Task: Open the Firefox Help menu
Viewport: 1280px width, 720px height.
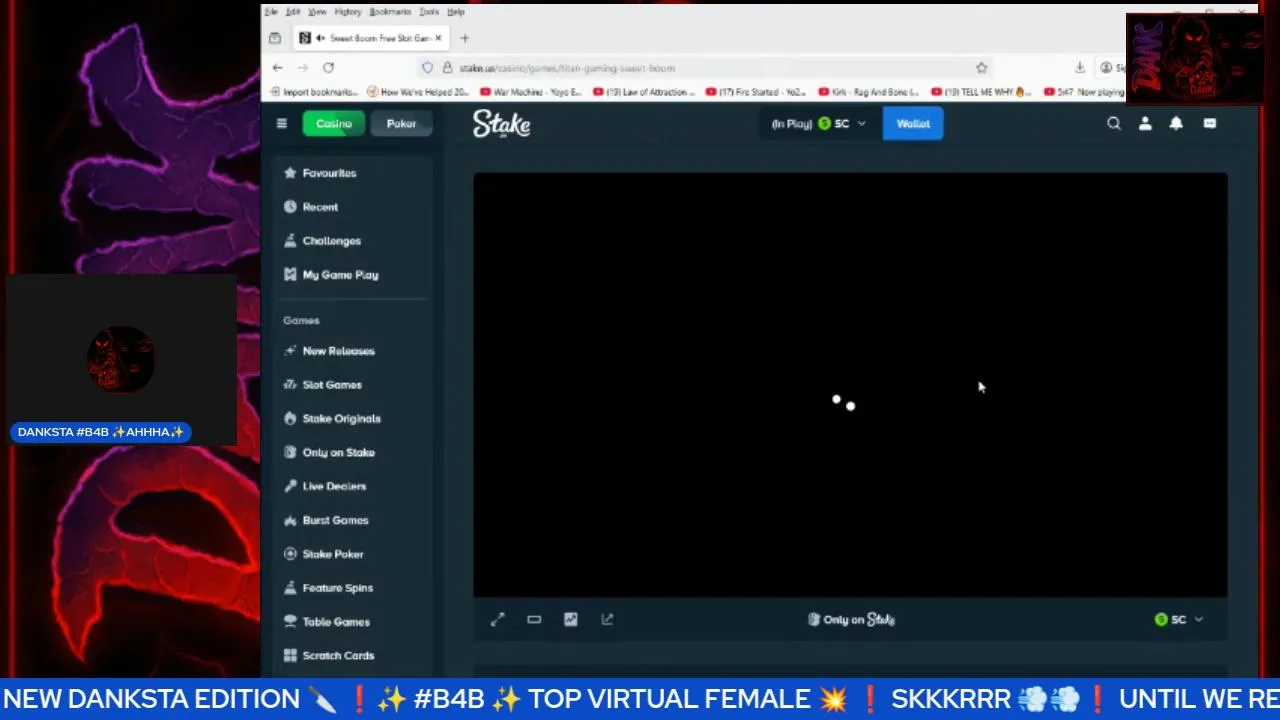Action: coord(456,12)
